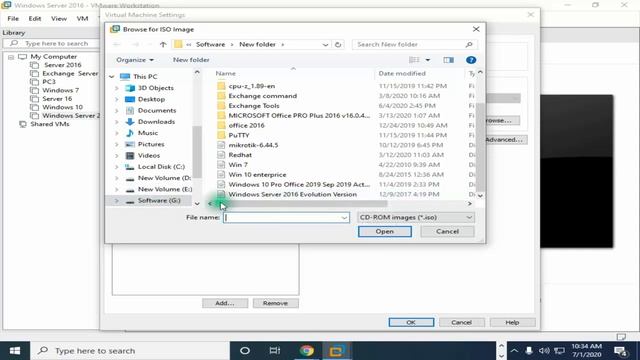Click the Forward arrow in file dialog

(x=136, y=44)
